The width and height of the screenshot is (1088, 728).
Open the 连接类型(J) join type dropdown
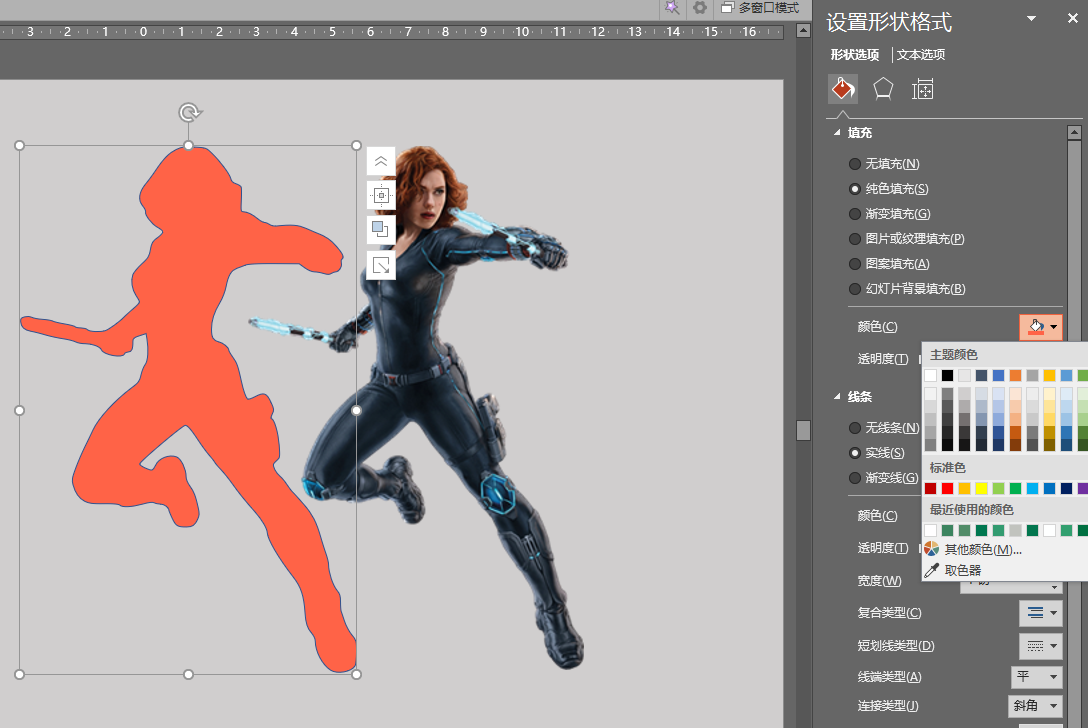[x=1035, y=706]
